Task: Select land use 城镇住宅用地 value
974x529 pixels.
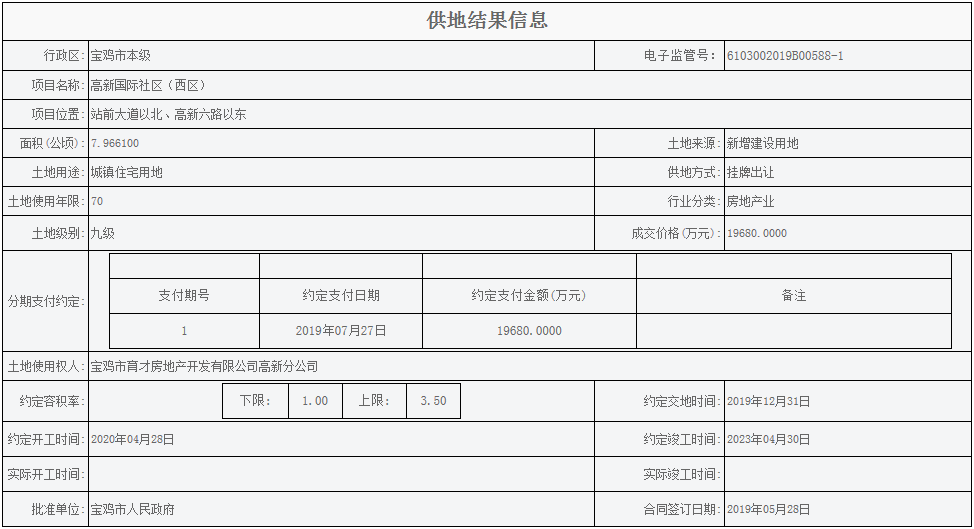Action: pyautogui.click(x=127, y=173)
